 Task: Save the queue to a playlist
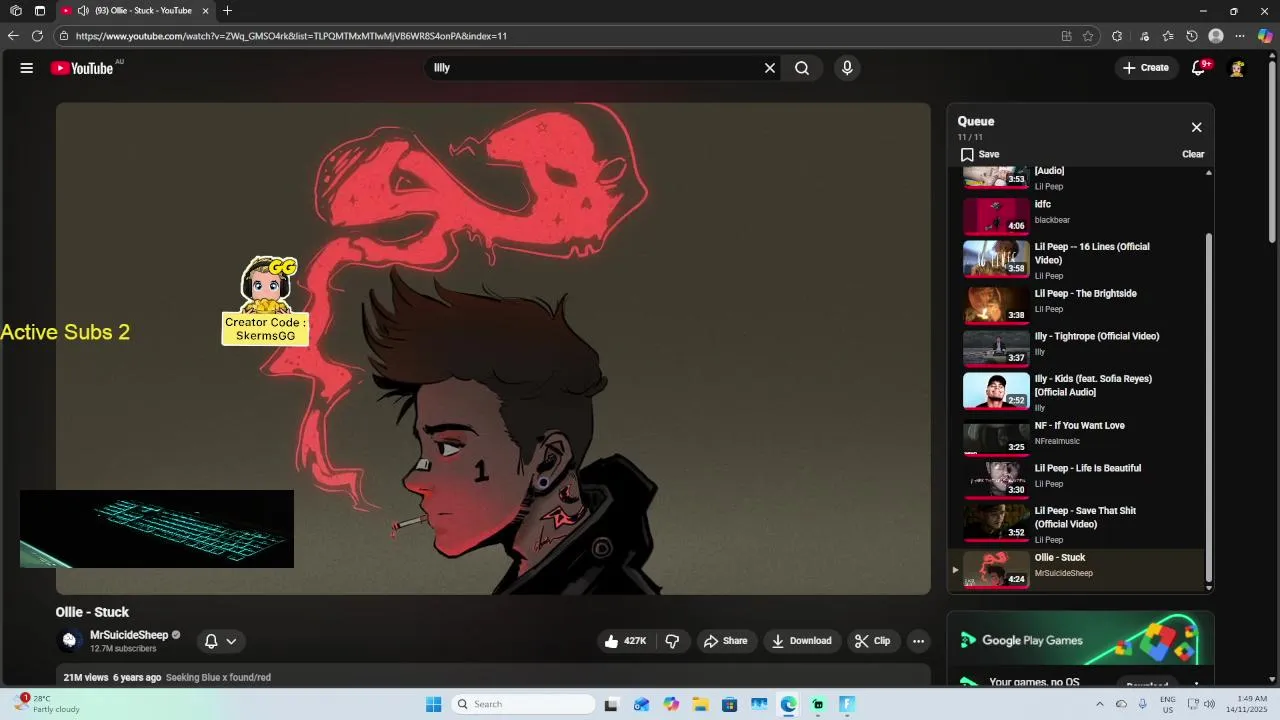980,154
